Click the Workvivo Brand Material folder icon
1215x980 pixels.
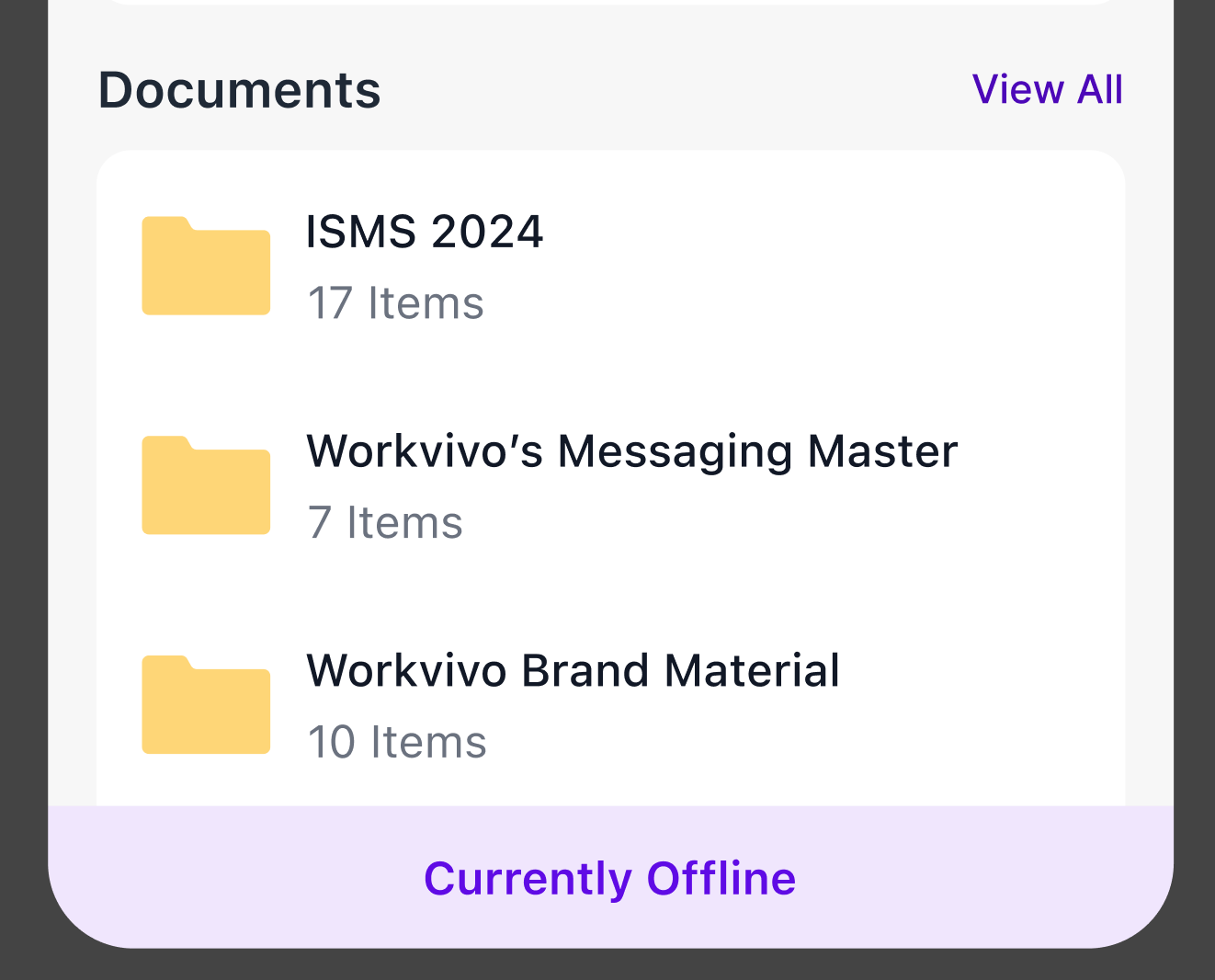pyautogui.click(x=206, y=705)
